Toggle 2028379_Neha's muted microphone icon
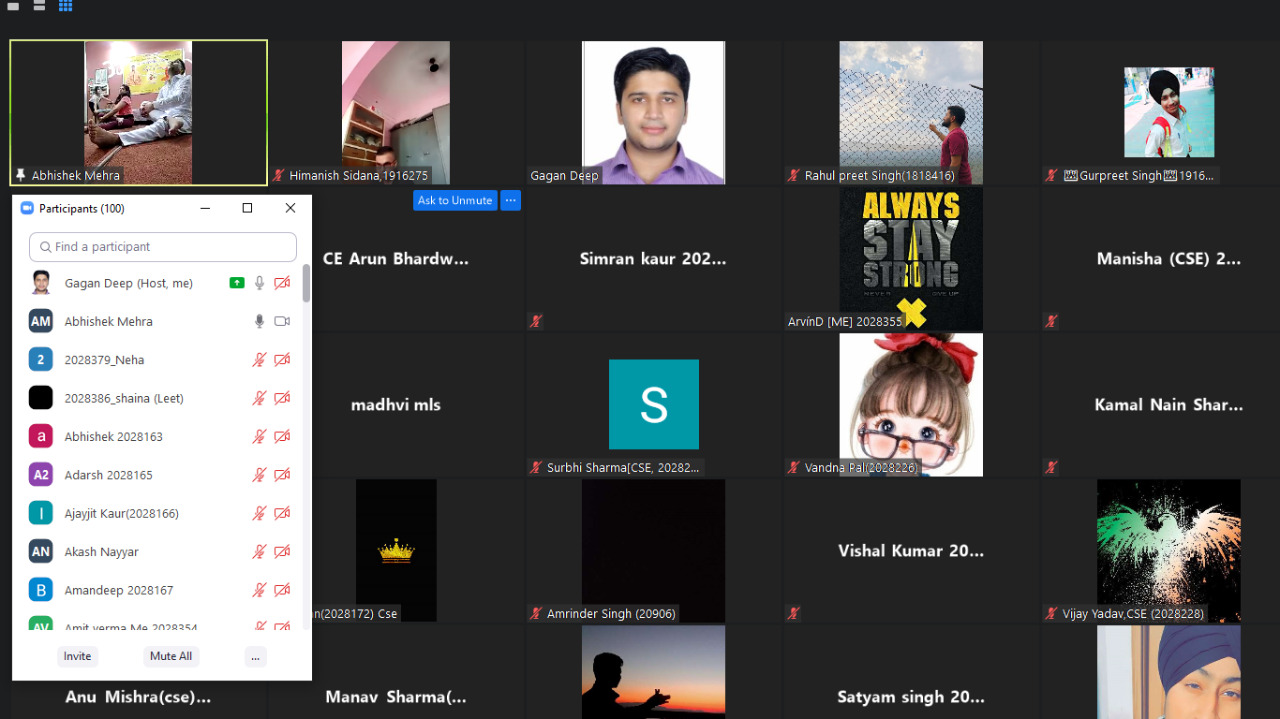Image resolution: width=1280 pixels, height=719 pixels. (x=259, y=360)
